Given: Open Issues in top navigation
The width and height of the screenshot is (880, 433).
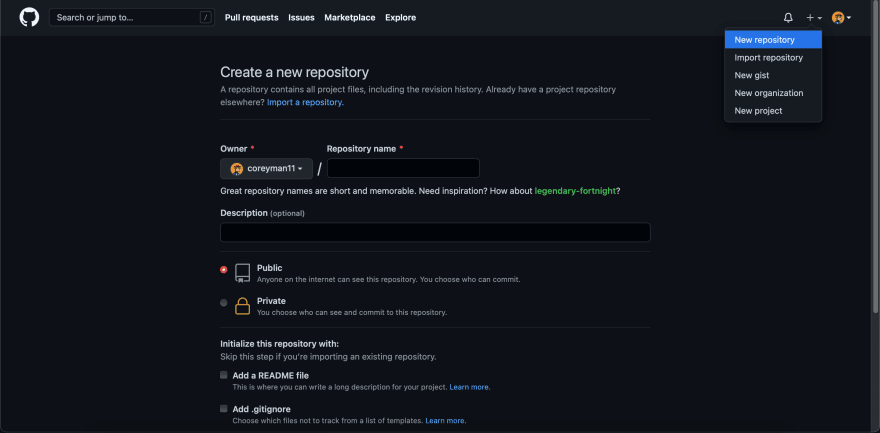Looking at the screenshot, I should (301, 17).
